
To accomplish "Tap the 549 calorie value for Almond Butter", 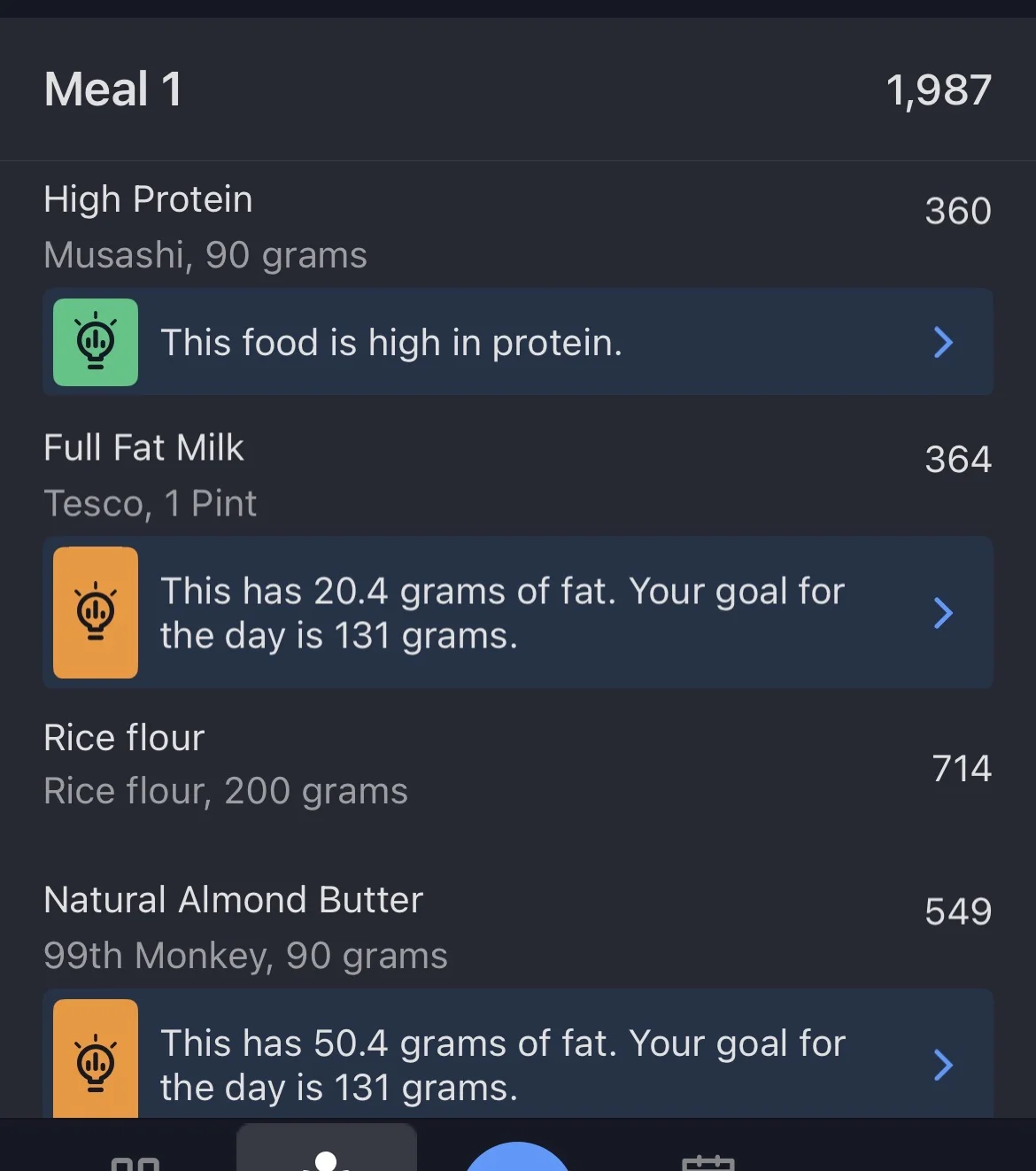I will point(958,911).
